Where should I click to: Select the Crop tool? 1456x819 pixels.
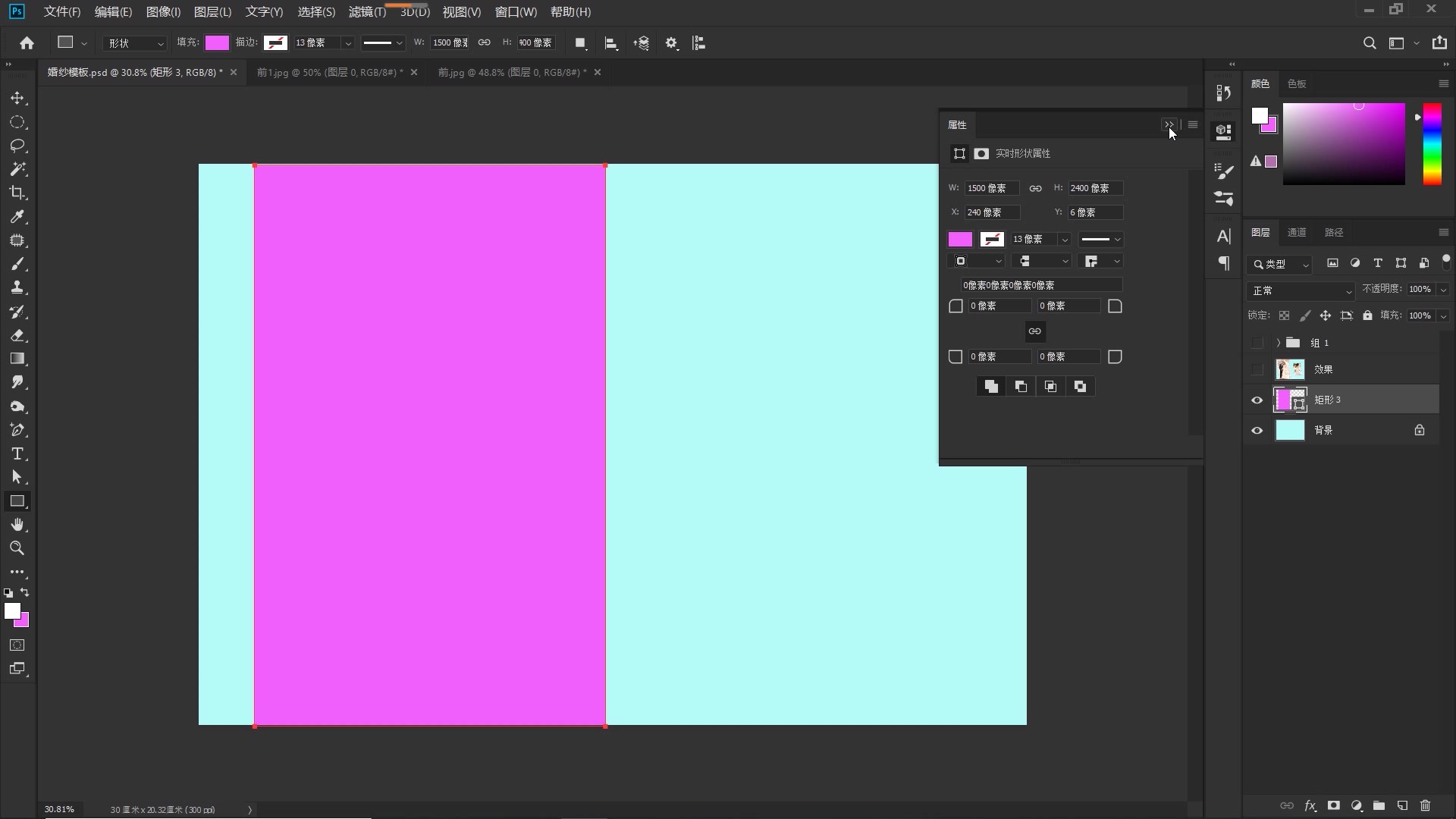tap(17, 193)
